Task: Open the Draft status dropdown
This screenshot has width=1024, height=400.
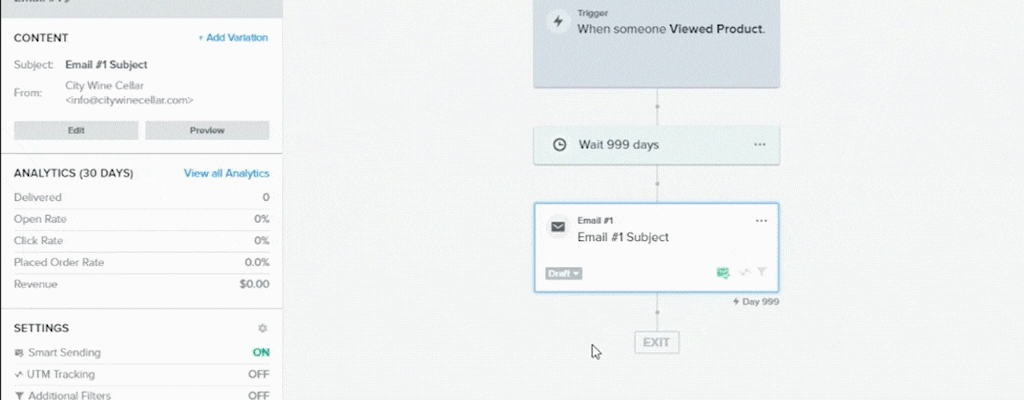Action: [x=564, y=273]
